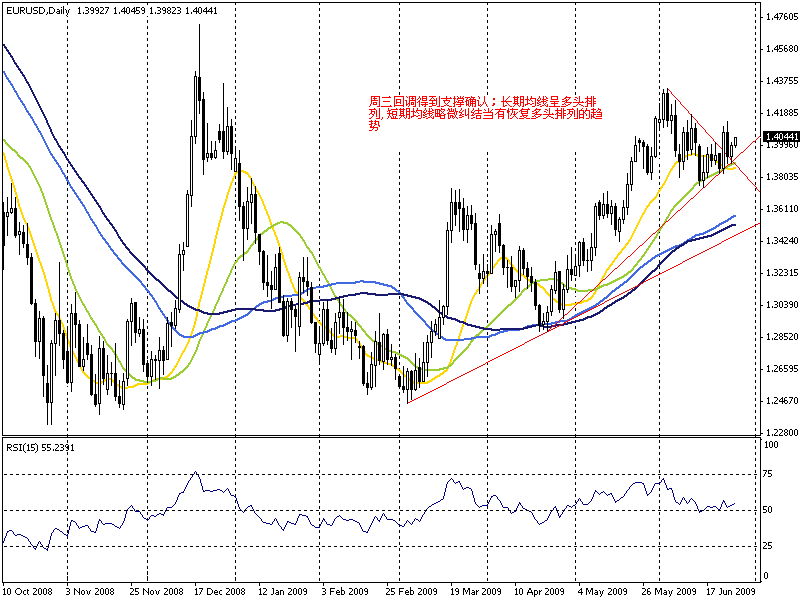Click the red Chinese annotation text
The width and height of the screenshot is (800, 600).
point(485,113)
